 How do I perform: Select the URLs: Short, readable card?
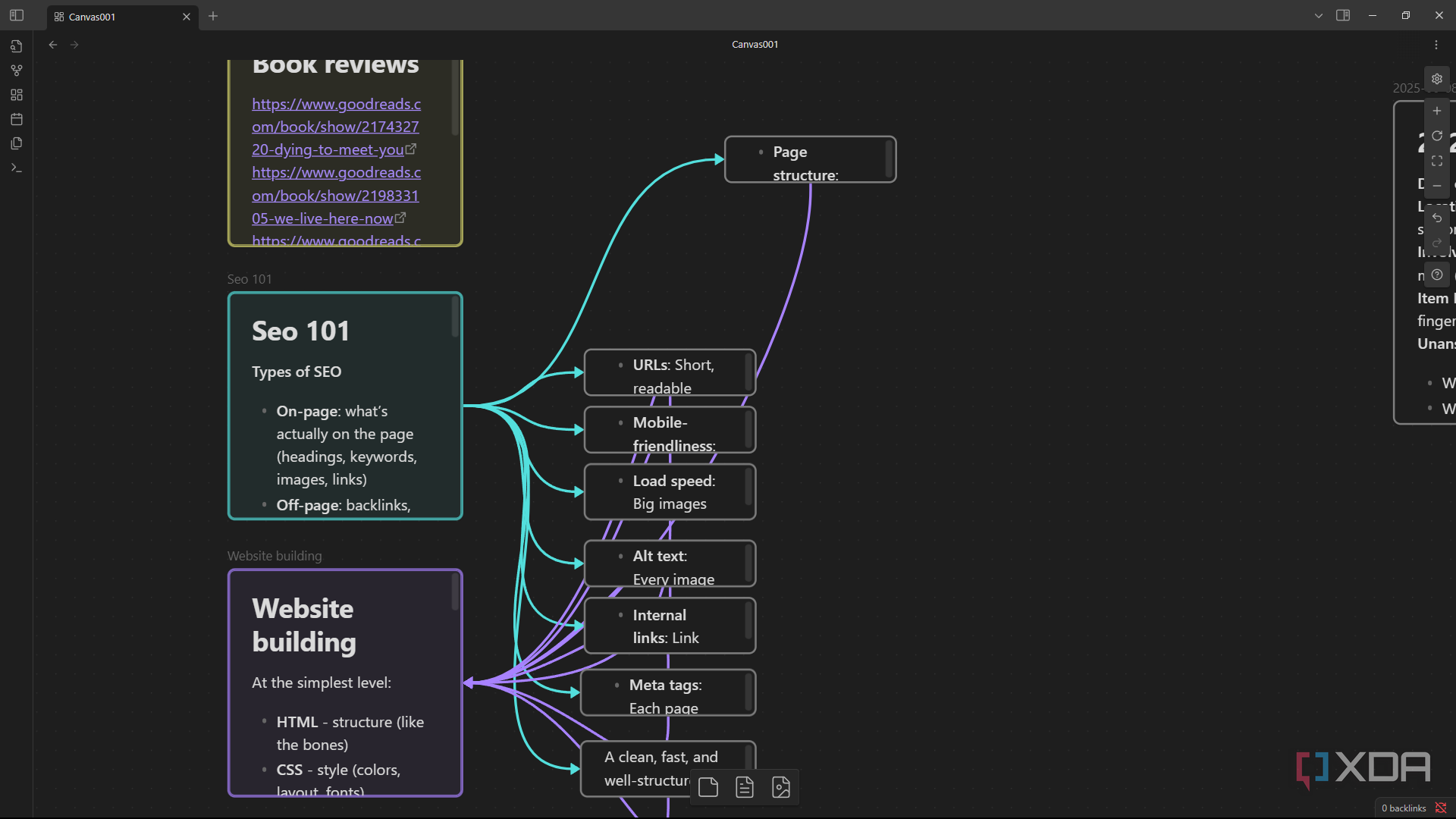(x=670, y=372)
